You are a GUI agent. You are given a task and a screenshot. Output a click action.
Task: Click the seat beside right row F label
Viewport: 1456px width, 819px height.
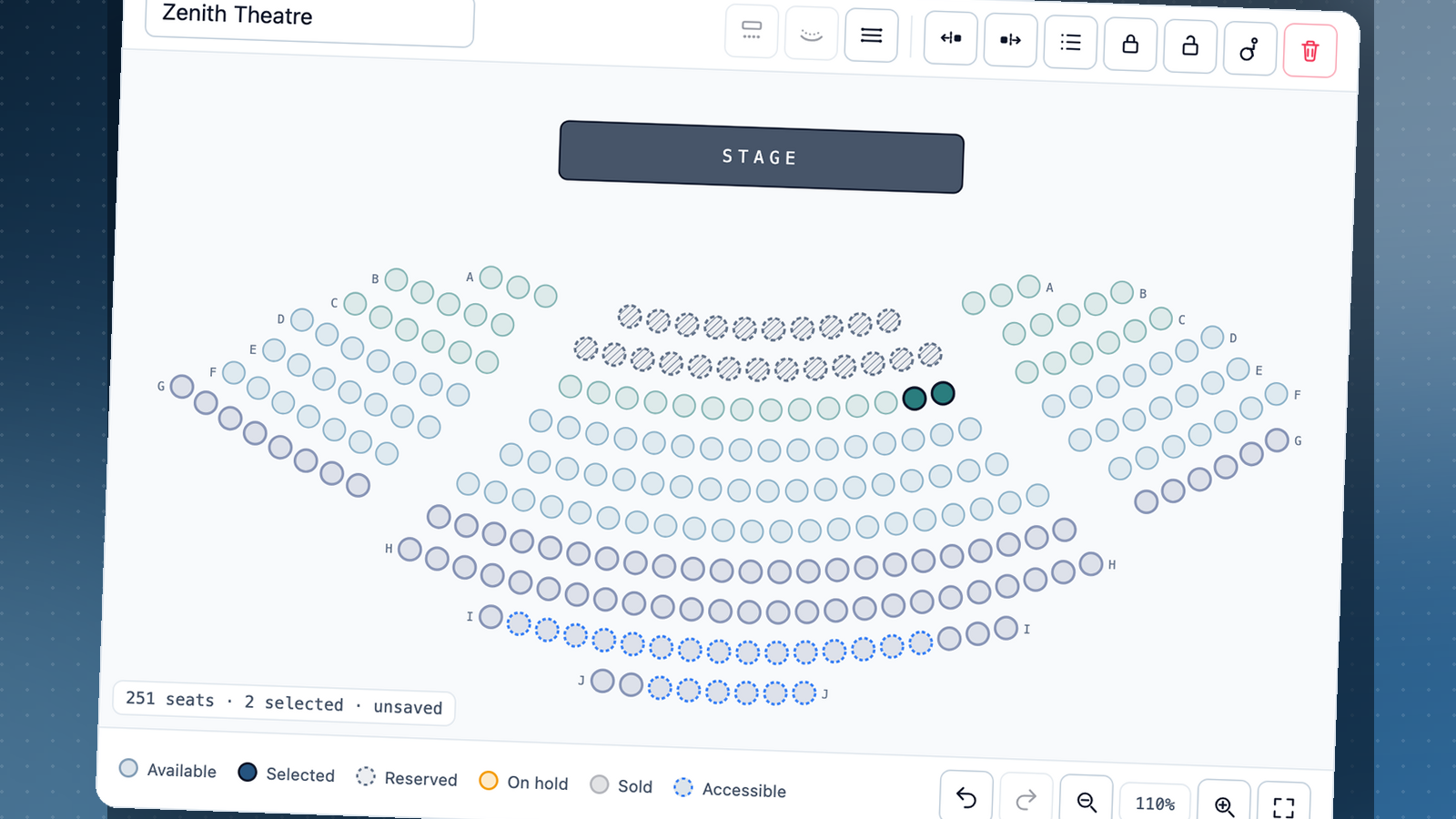pos(1277,393)
